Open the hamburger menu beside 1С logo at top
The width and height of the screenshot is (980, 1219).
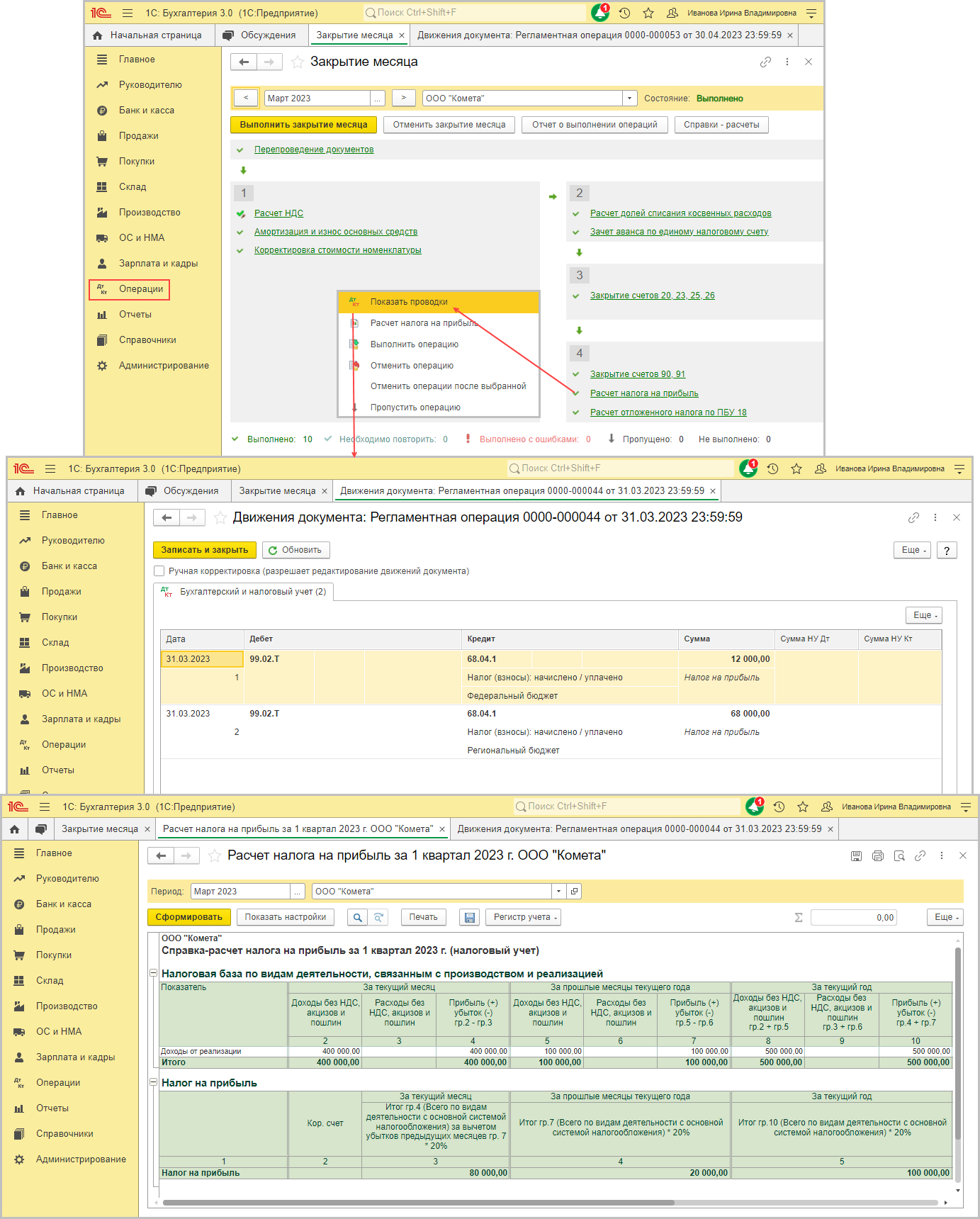128,13
